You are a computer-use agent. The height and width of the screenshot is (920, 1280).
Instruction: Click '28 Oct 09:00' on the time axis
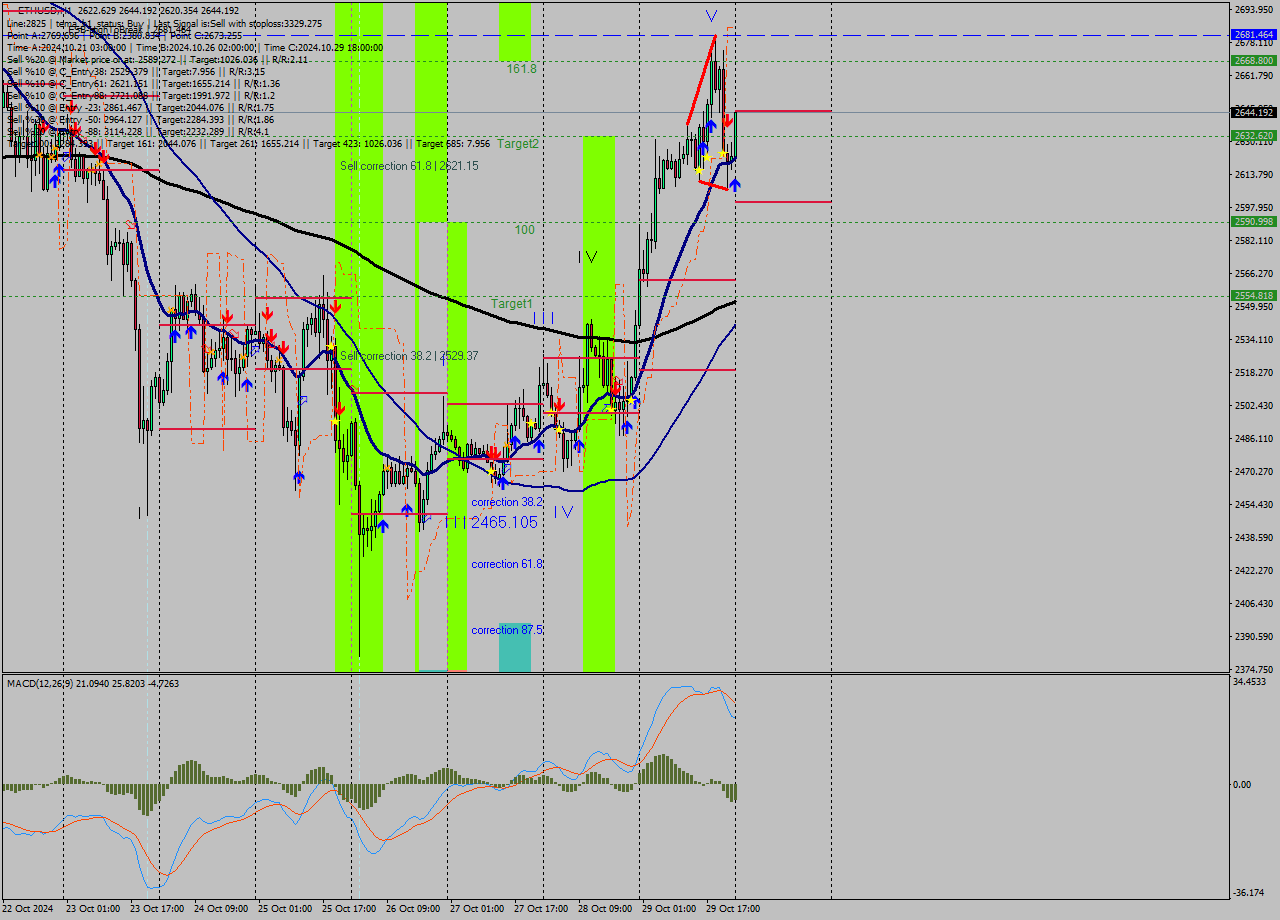coord(605,909)
